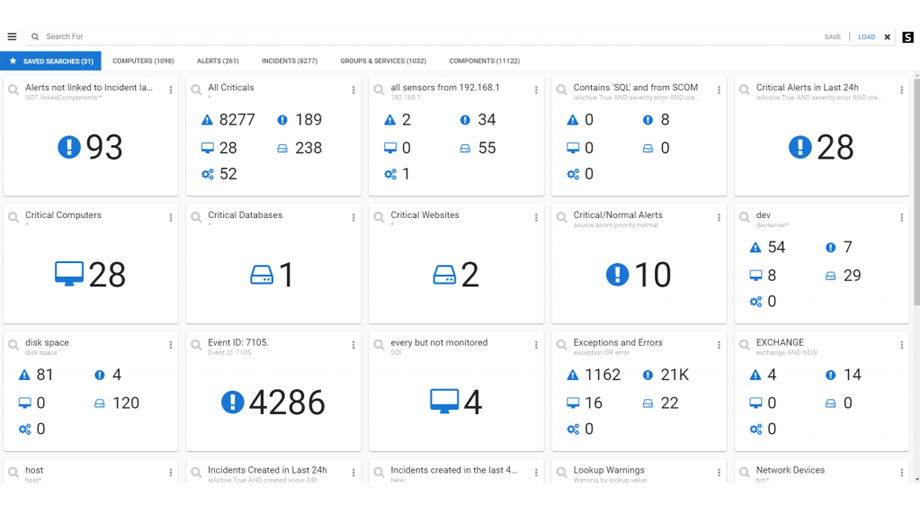Image resolution: width=920 pixels, height=518 pixels.
Task: Open options menu for Contains 'SQL' and from SCOM
Action: coord(719,90)
